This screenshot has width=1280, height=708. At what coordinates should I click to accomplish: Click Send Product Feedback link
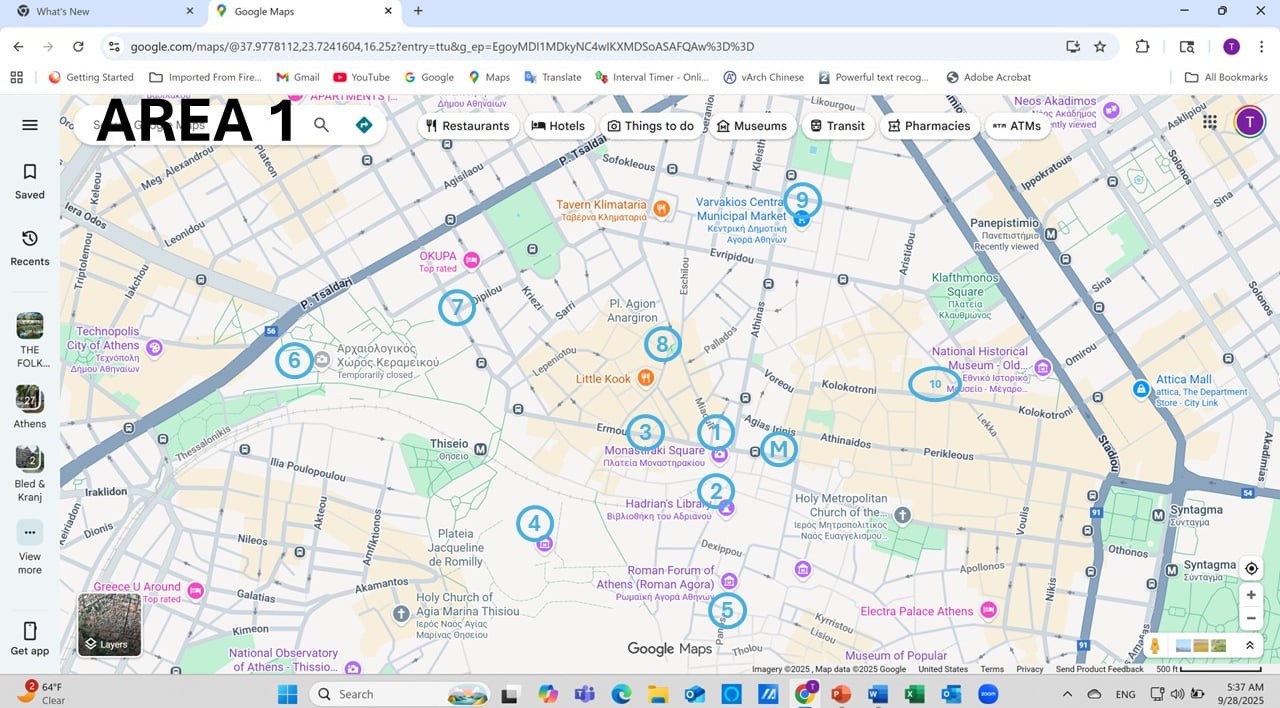1099,669
